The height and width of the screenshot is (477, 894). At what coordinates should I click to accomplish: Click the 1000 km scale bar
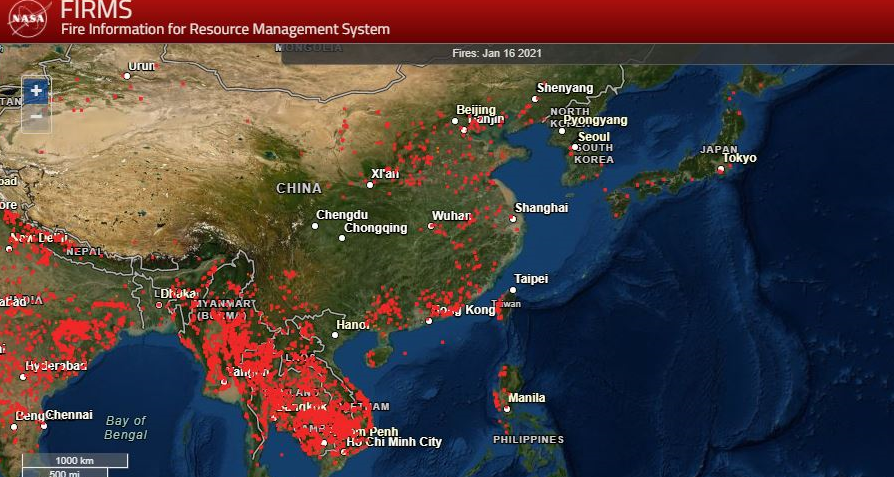75,460
